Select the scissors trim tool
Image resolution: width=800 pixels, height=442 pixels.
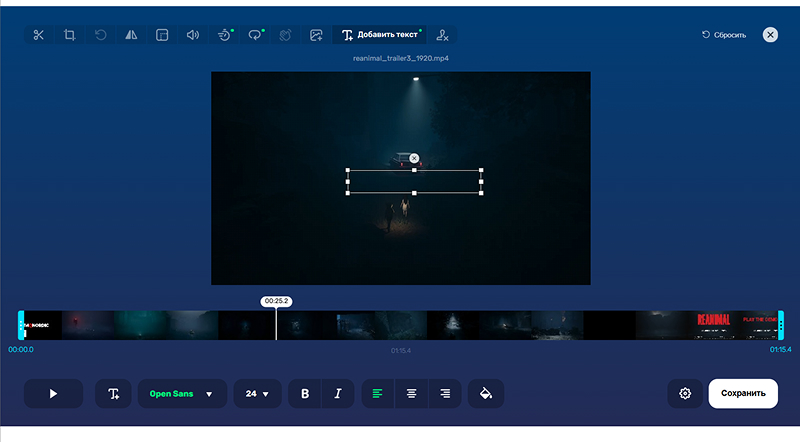(x=39, y=35)
